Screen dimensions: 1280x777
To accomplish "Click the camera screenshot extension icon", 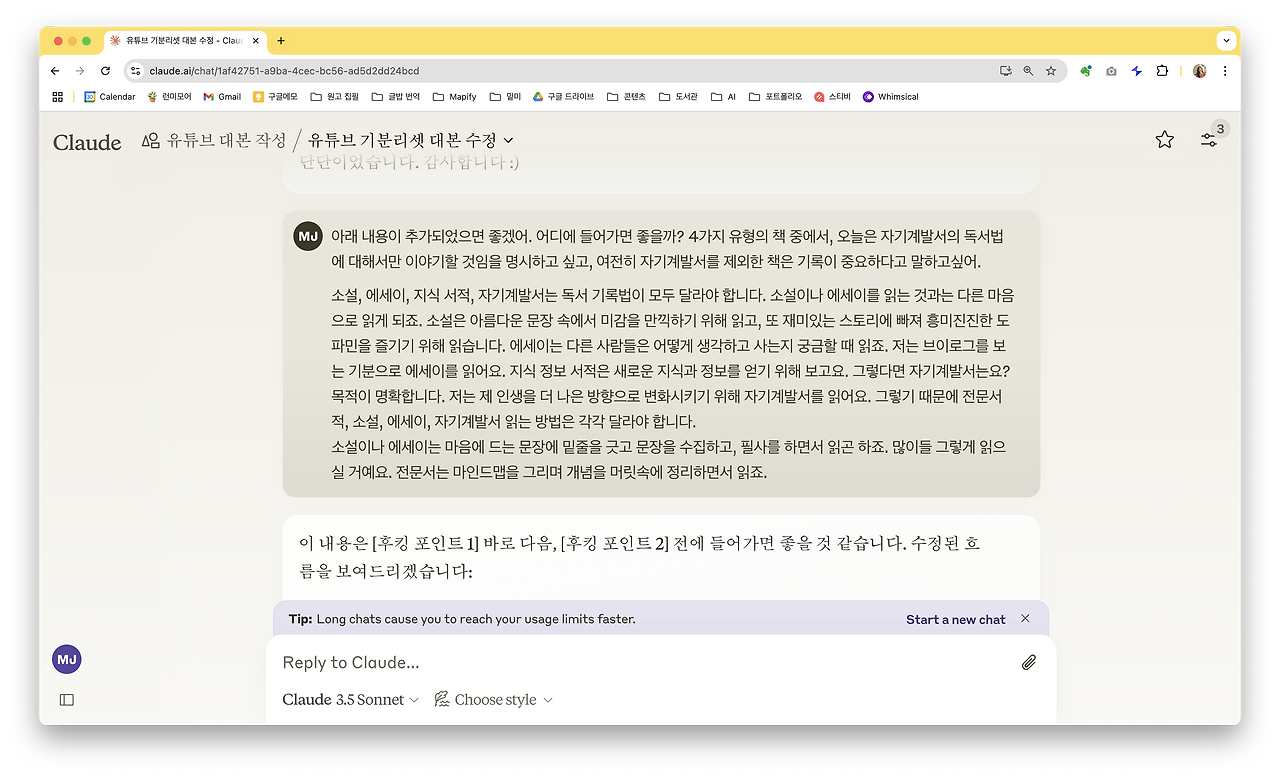I will pos(1110,72).
